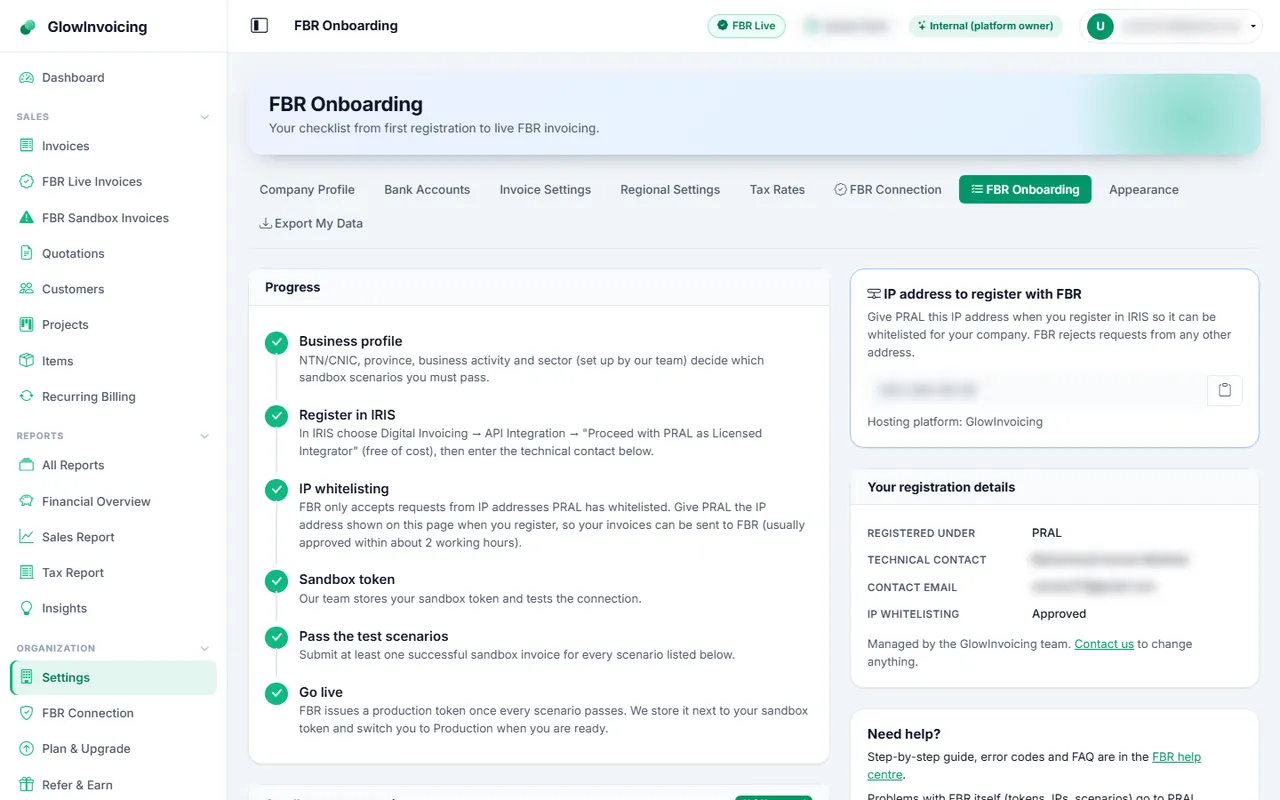Select the FBR Onboarding tab
This screenshot has width=1280, height=800.
1025,190
